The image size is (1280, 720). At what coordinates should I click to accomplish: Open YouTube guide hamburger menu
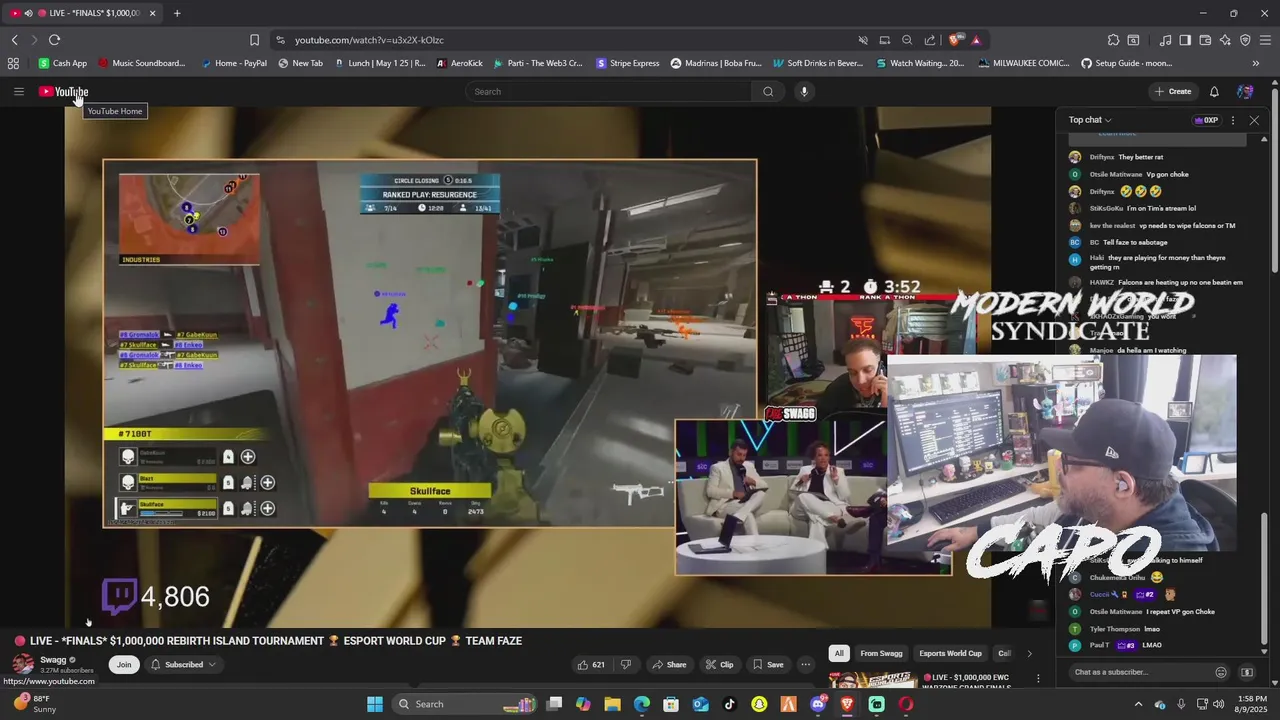19,91
